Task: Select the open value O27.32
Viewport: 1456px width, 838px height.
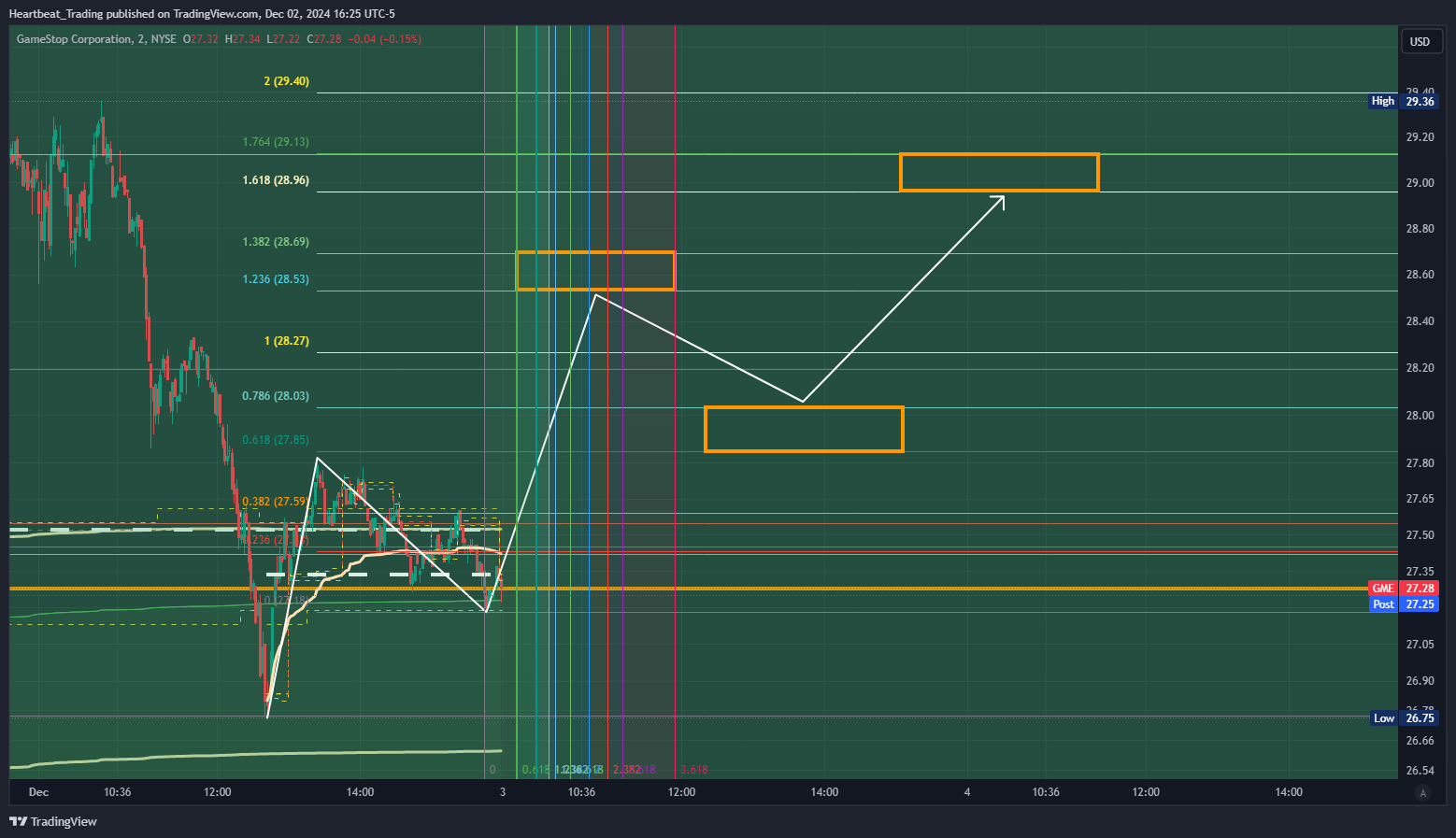Action: click(x=200, y=39)
